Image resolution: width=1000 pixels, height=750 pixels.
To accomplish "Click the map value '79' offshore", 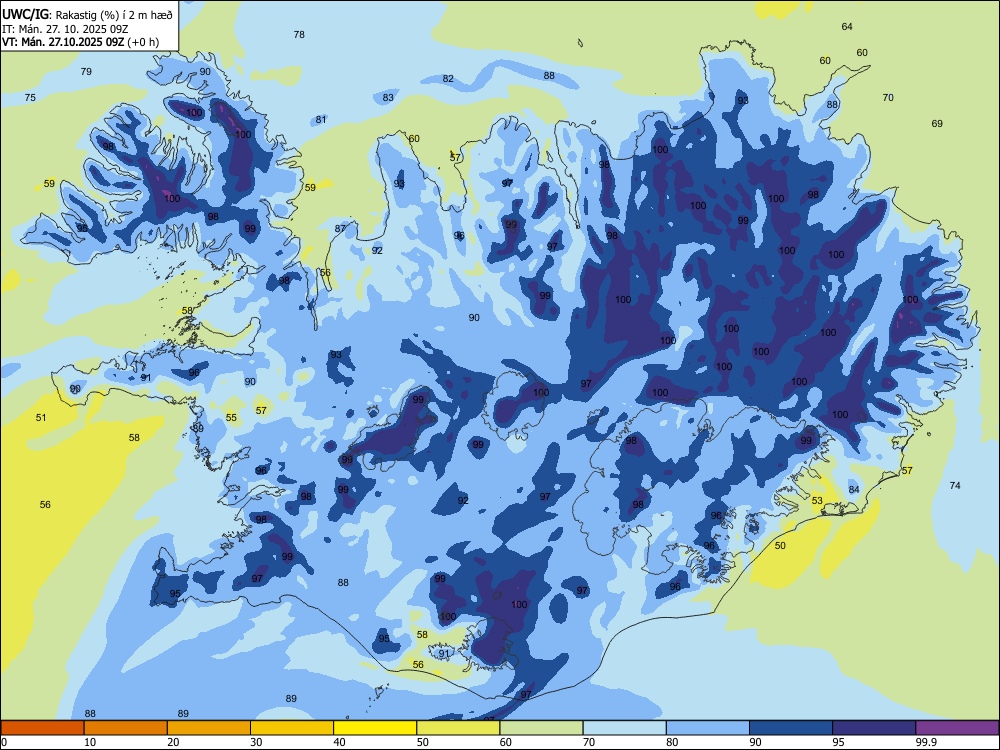I will click(x=86, y=71).
